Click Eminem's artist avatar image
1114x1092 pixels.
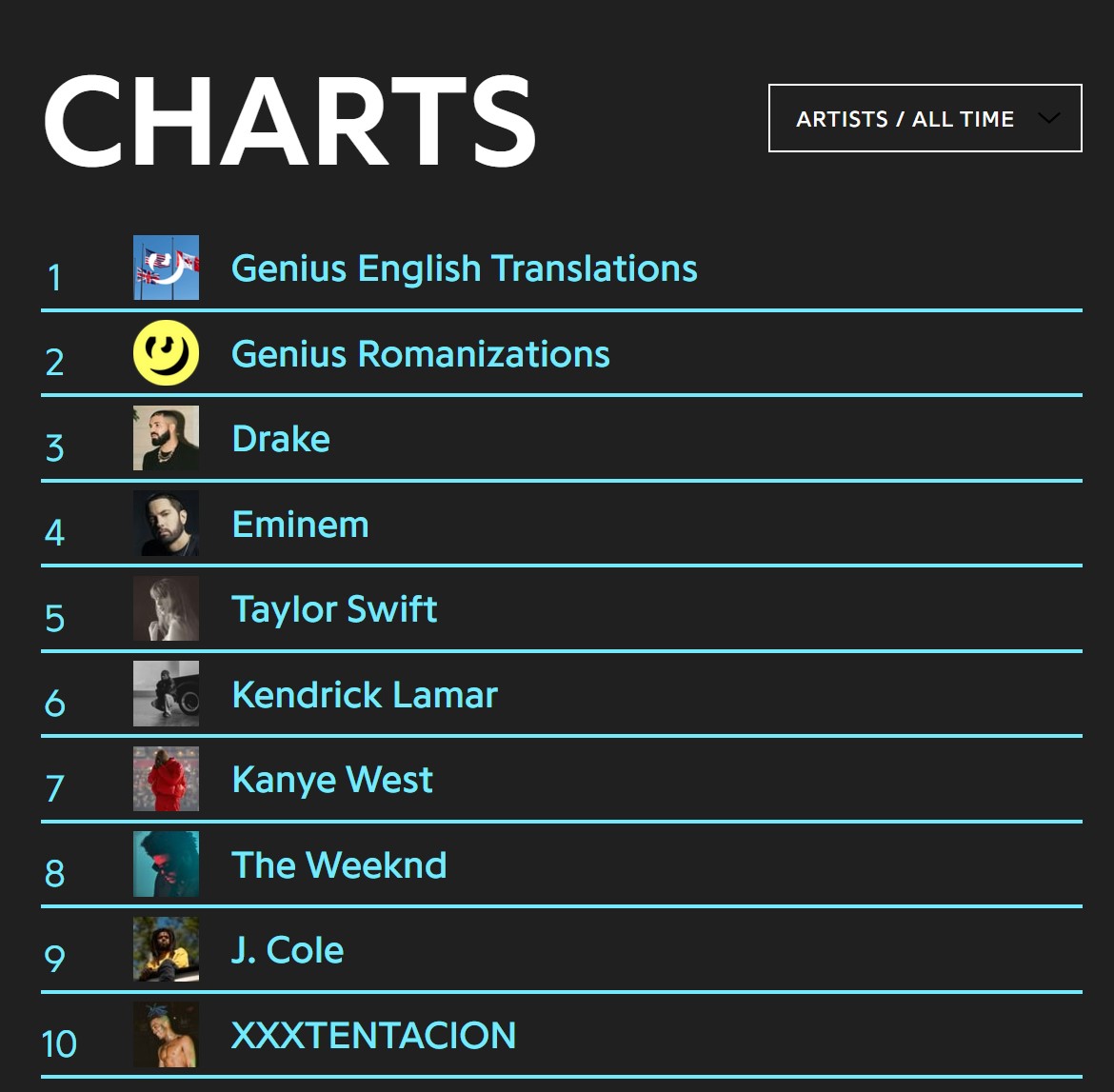pyautogui.click(x=166, y=524)
